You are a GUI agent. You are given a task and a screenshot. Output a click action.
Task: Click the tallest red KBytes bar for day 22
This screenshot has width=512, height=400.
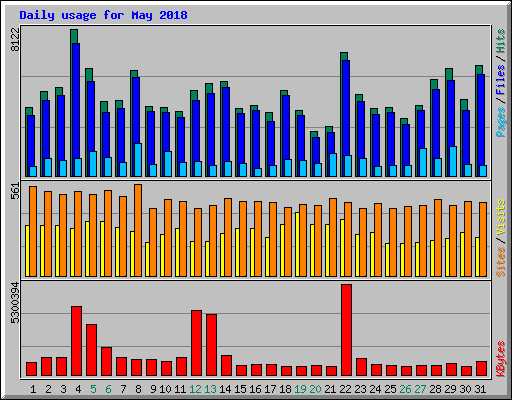[346, 330]
